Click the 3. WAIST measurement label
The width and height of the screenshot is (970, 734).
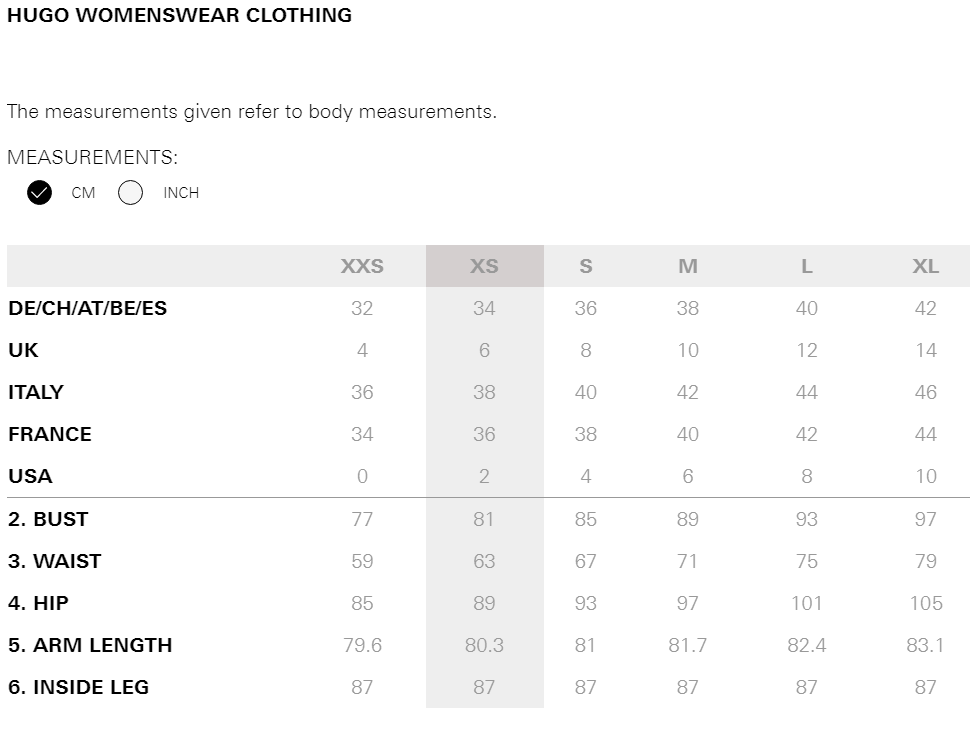[x=54, y=561]
